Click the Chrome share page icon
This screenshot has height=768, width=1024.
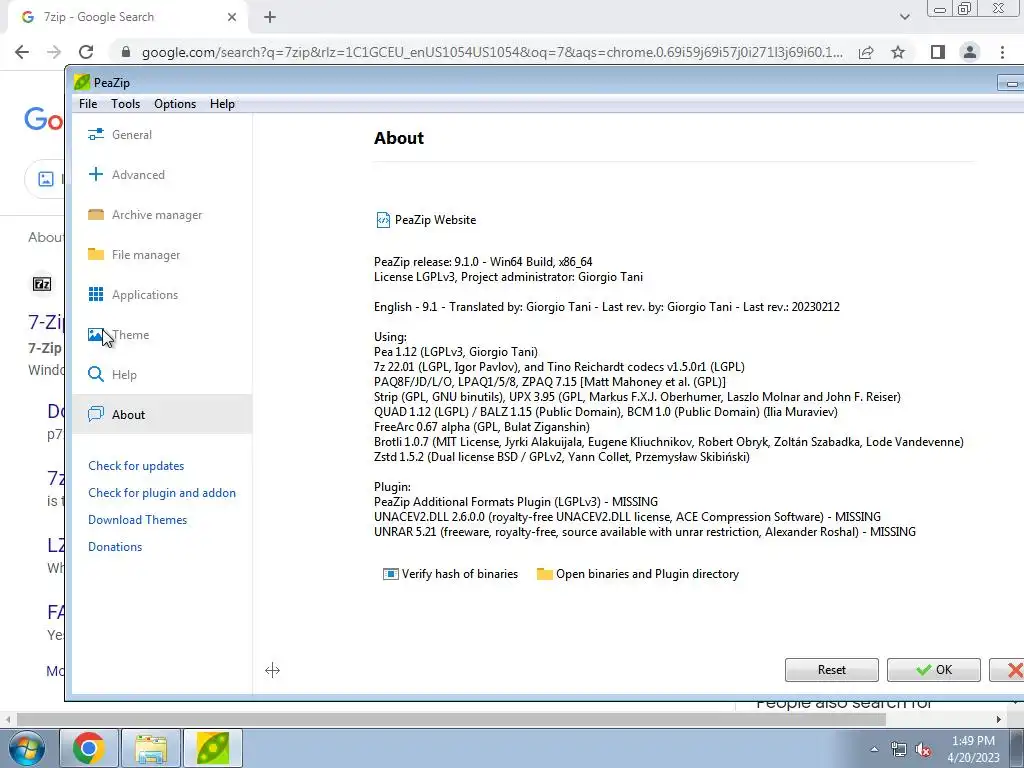(866, 52)
